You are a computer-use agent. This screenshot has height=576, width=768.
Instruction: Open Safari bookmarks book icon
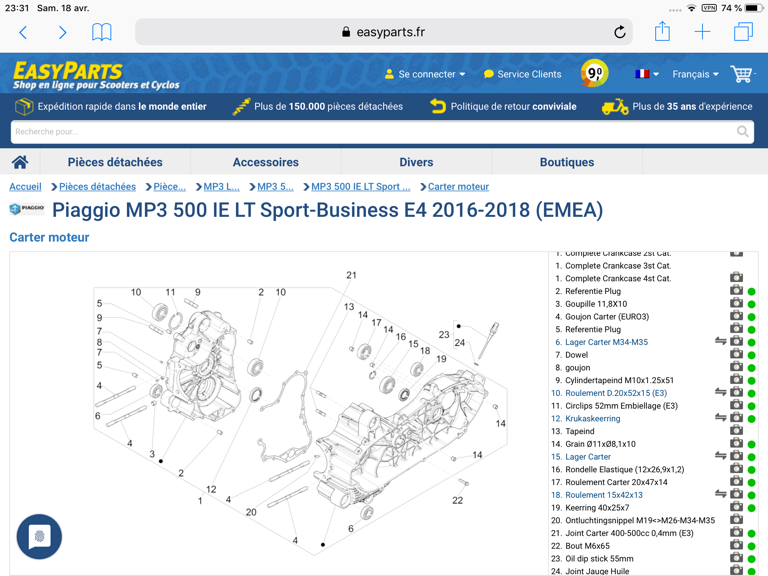click(102, 32)
